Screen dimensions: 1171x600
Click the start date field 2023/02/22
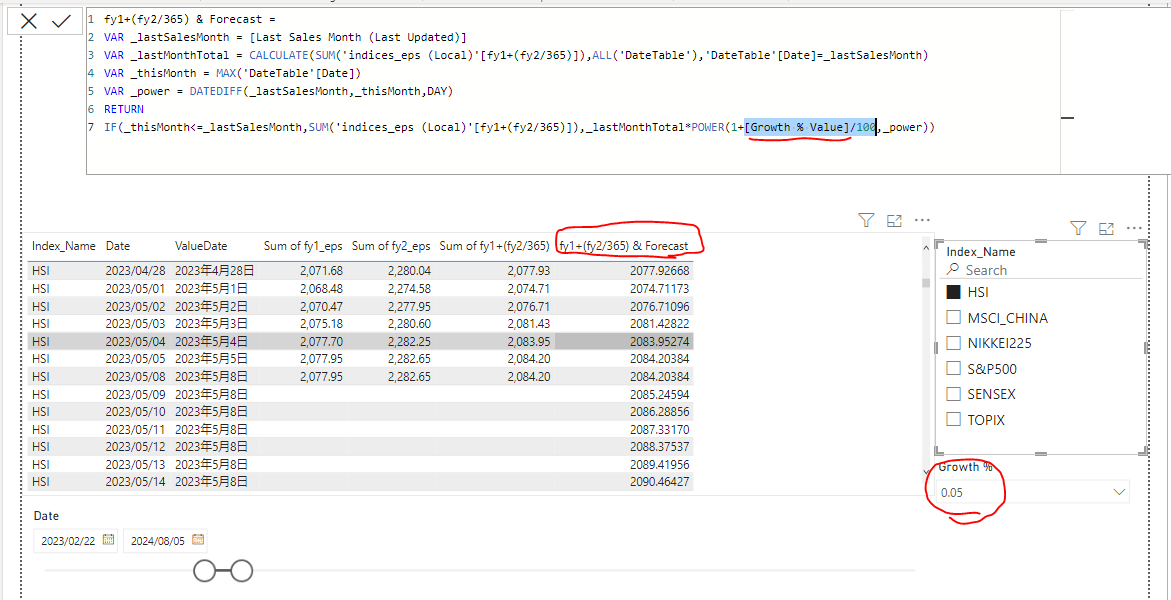[x=75, y=540]
